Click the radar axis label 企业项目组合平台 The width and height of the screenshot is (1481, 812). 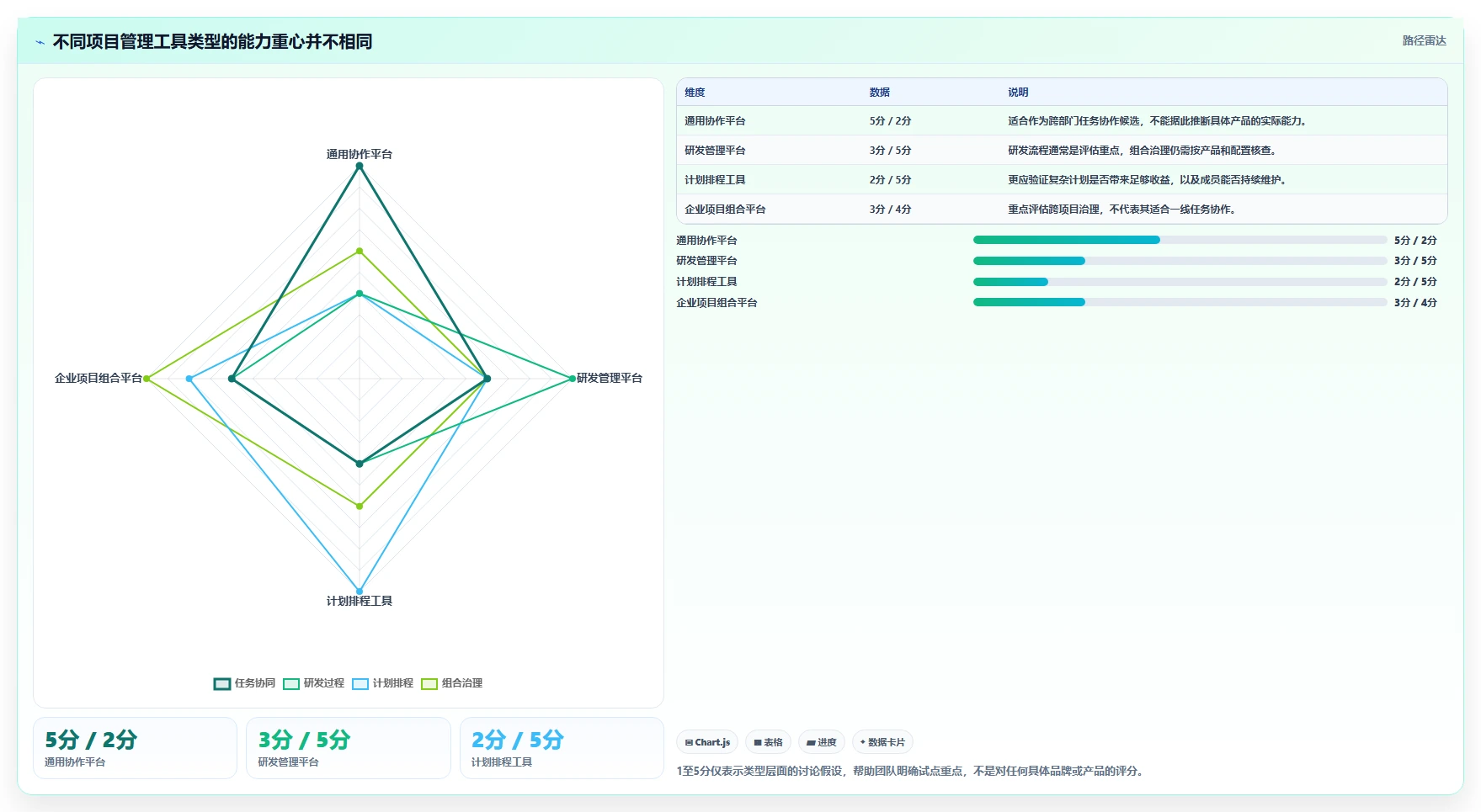pos(99,378)
